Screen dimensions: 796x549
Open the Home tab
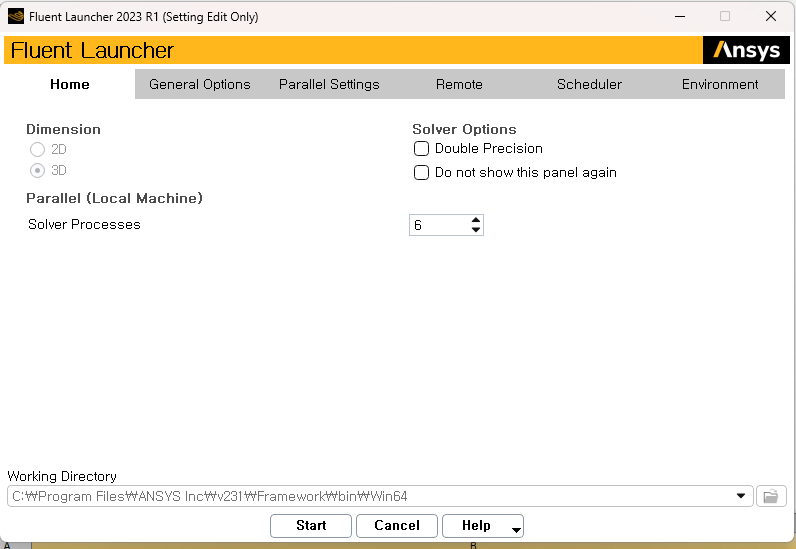(70, 84)
